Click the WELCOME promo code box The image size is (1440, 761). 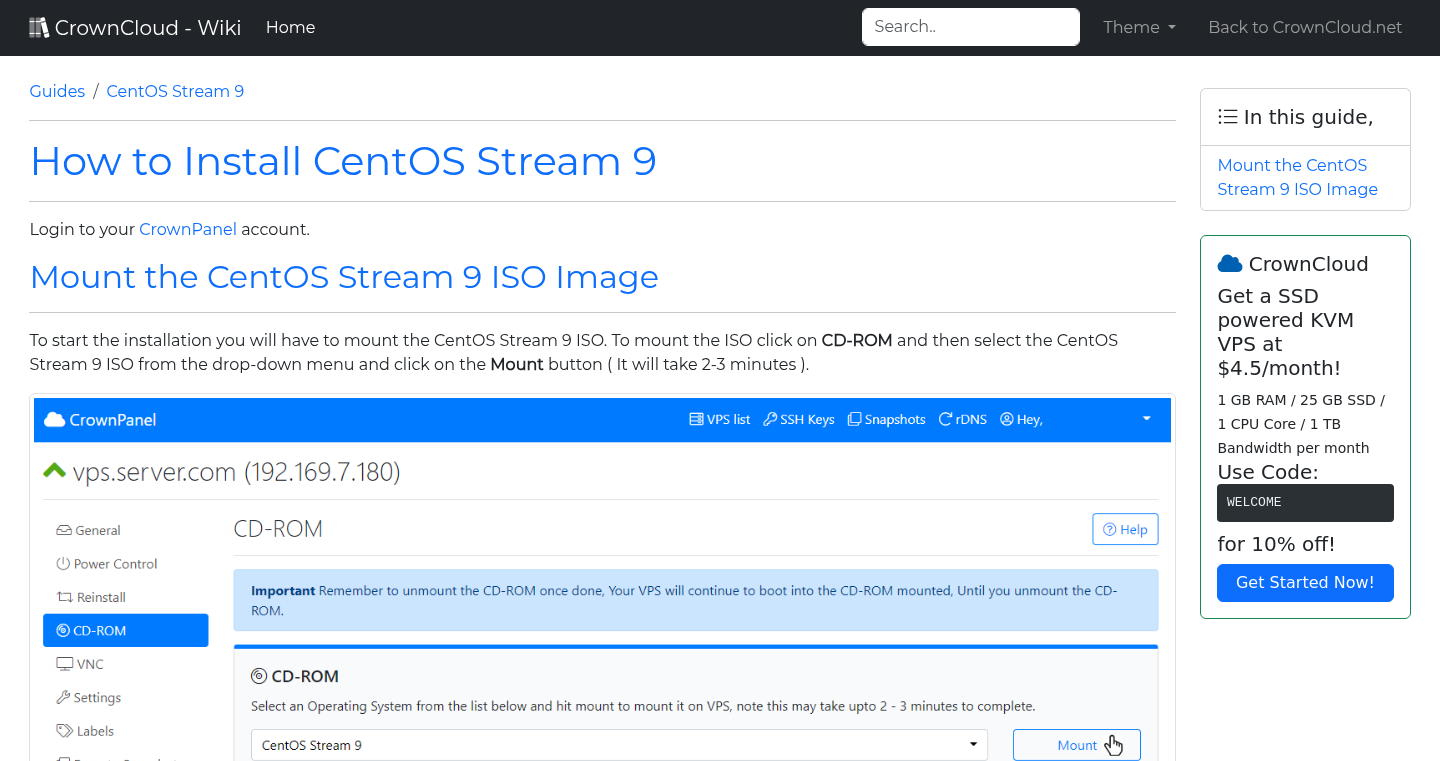click(x=1305, y=502)
